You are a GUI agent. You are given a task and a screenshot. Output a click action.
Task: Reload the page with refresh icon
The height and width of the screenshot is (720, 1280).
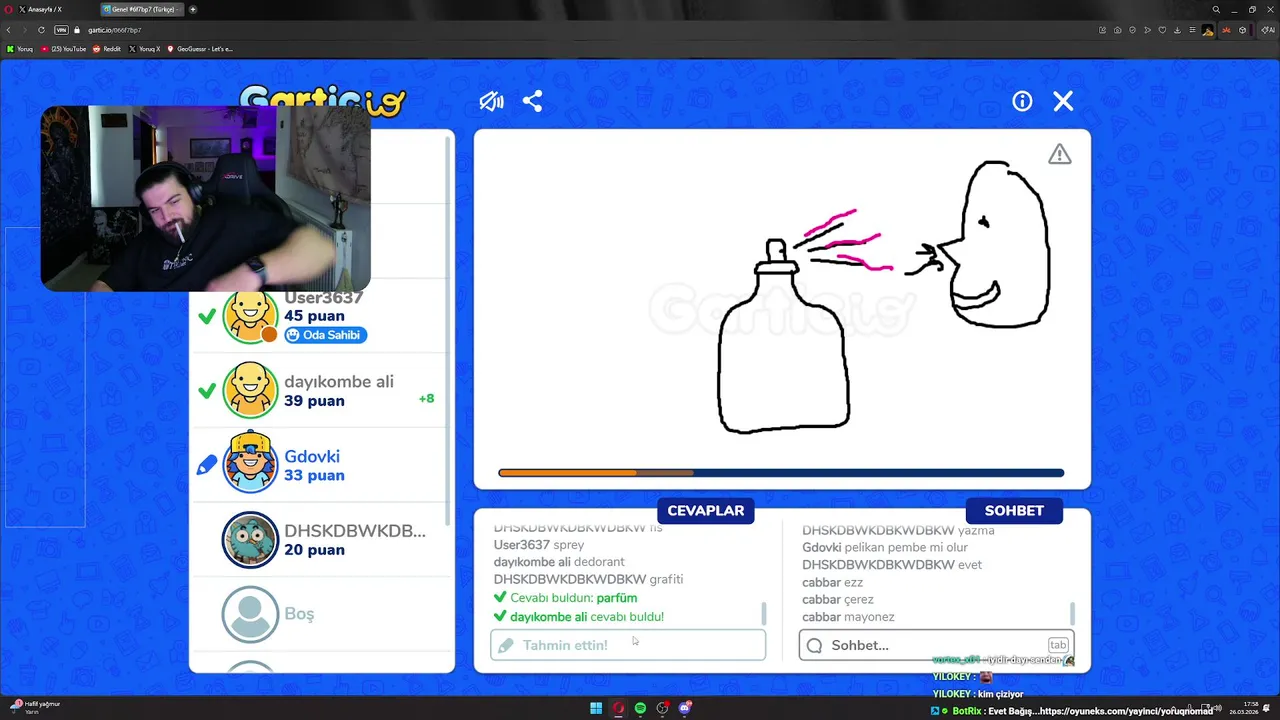pos(41,30)
